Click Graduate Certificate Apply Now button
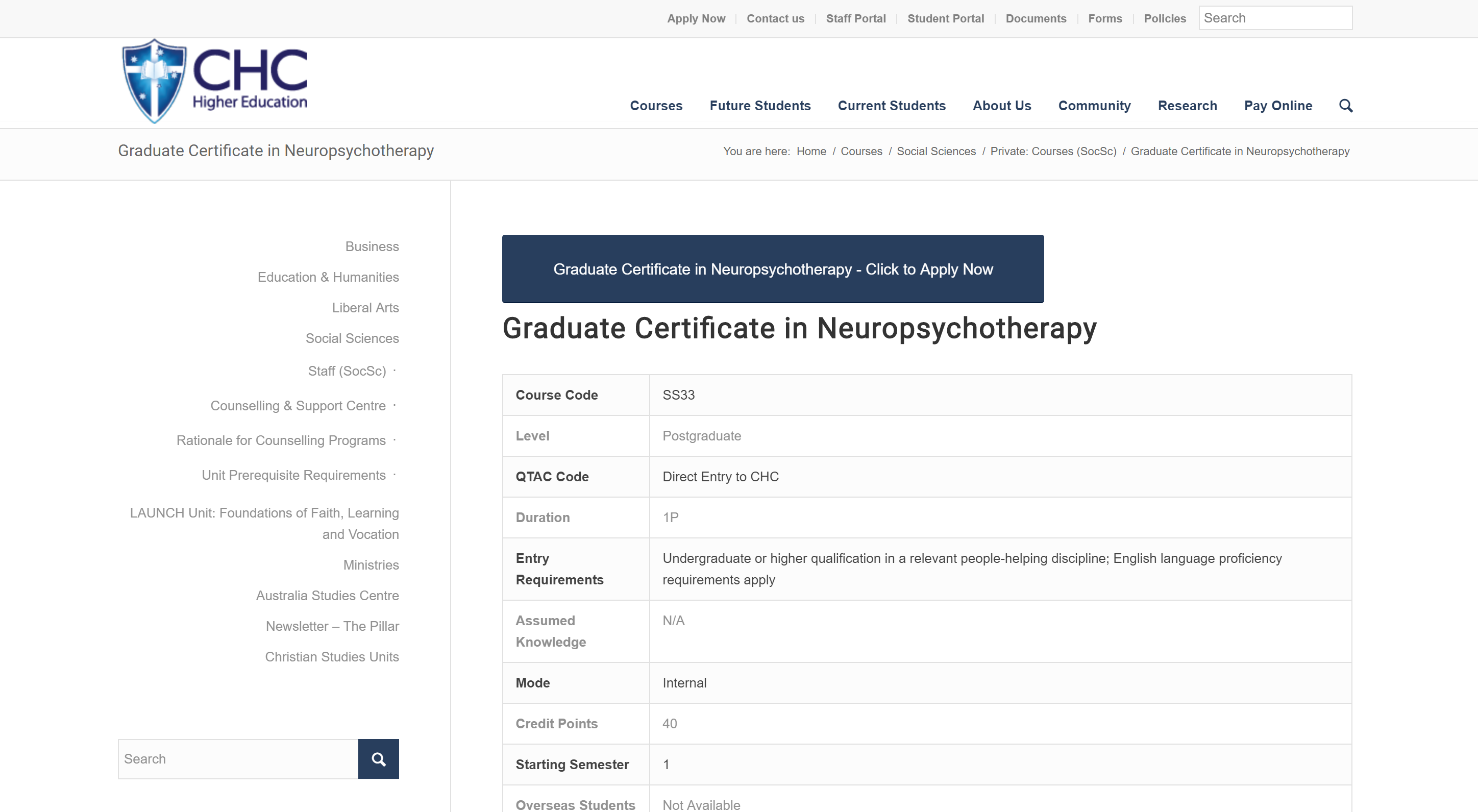1478x812 pixels. tap(772, 268)
